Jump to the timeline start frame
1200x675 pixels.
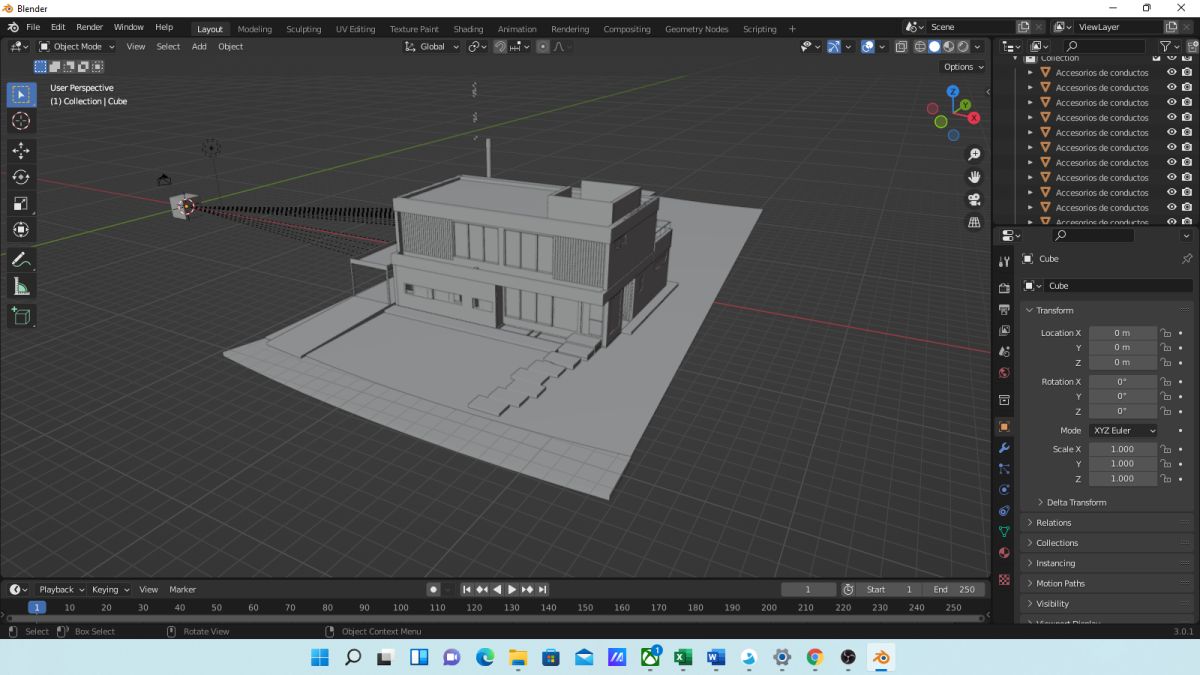click(466, 589)
